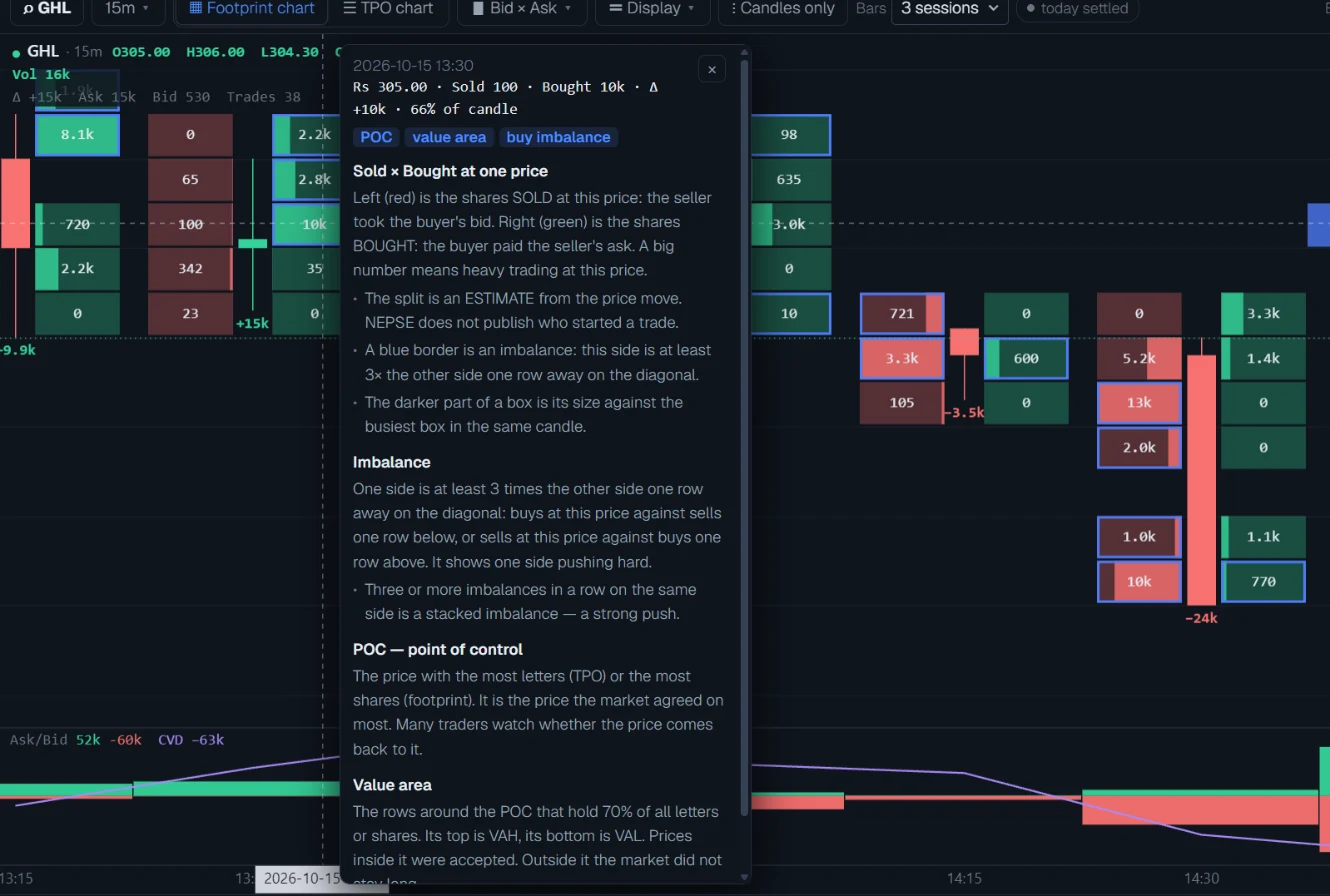The height and width of the screenshot is (896, 1330).
Task: Open the GHL symbol search
Action: pos(46,9)
